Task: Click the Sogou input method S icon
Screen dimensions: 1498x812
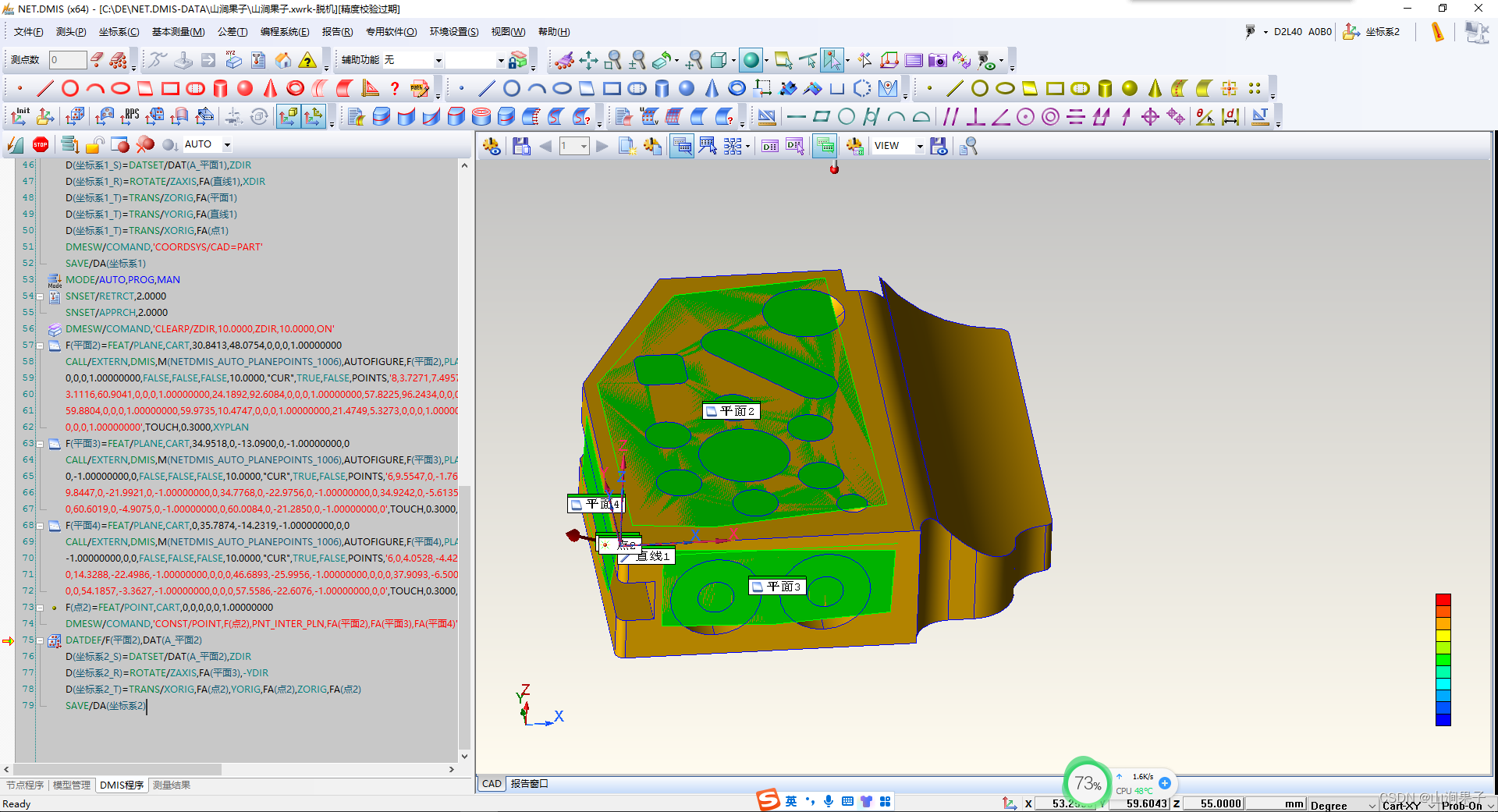Action: tap(769, 800)
